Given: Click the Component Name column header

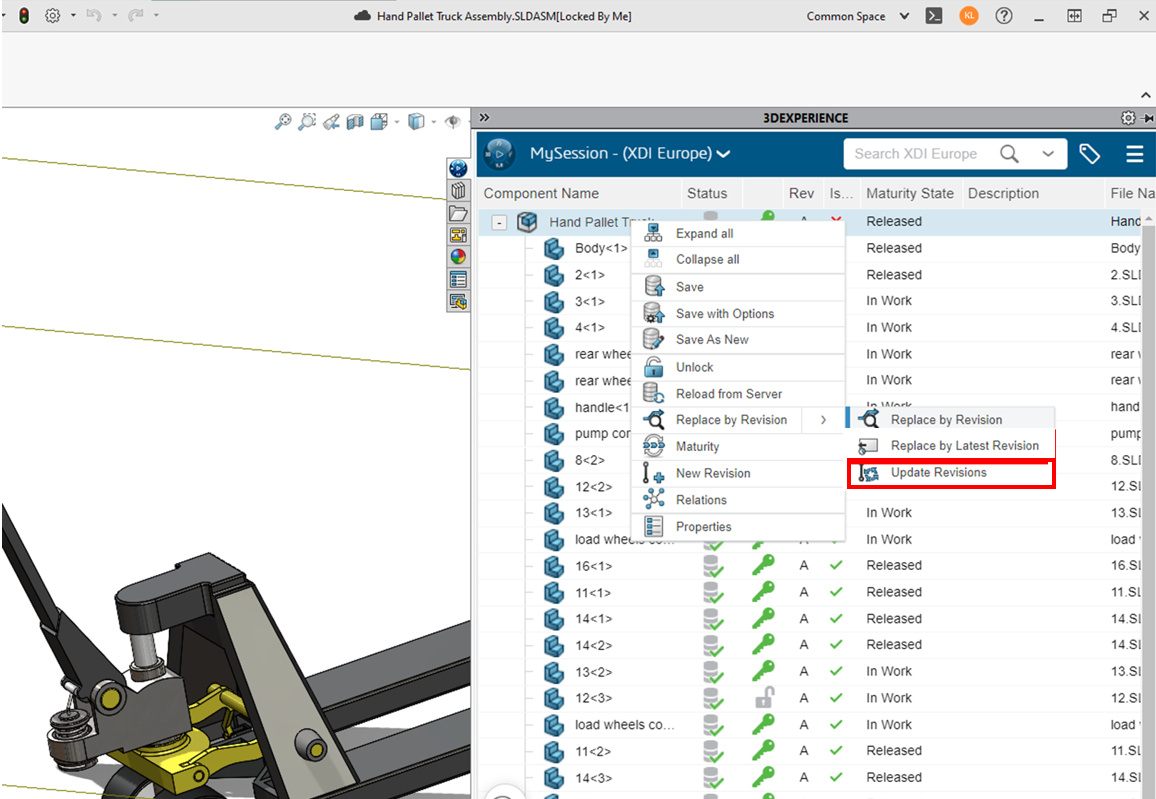Looking at the screenshot, I should click(x=541, y=194).
